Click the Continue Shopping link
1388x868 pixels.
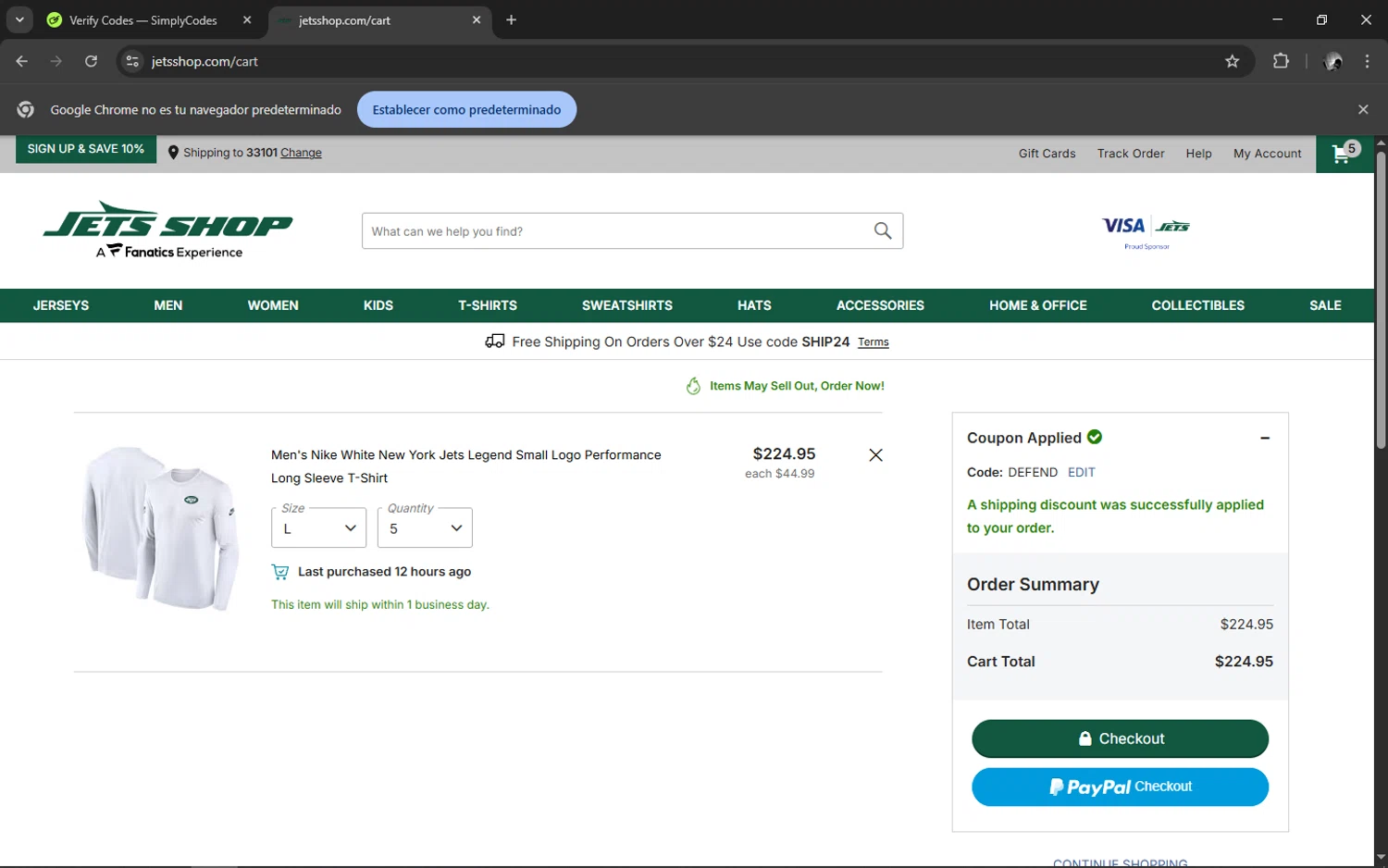(x=1120, y=862)
